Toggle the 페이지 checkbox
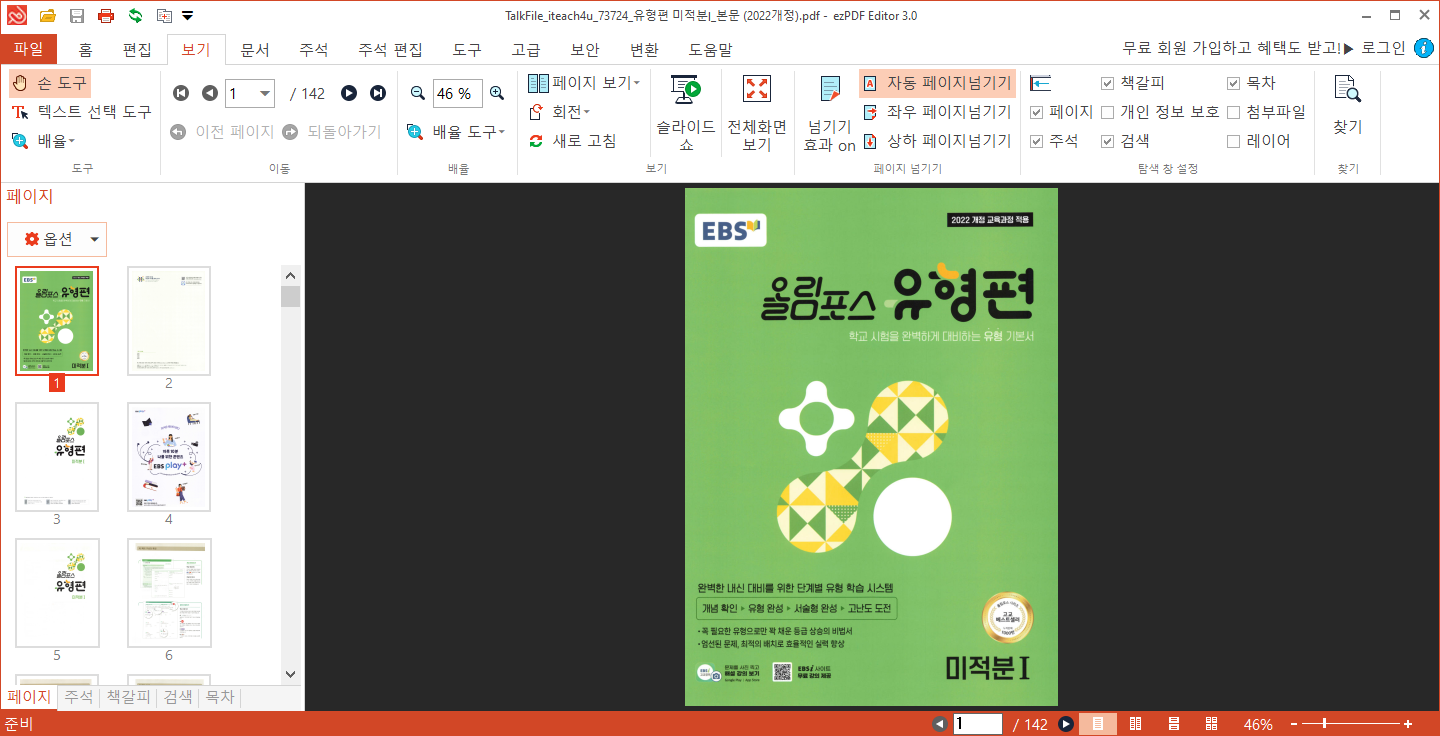Image resolution: width=1440 pixels, height=736 pixels. point(1036,112)
